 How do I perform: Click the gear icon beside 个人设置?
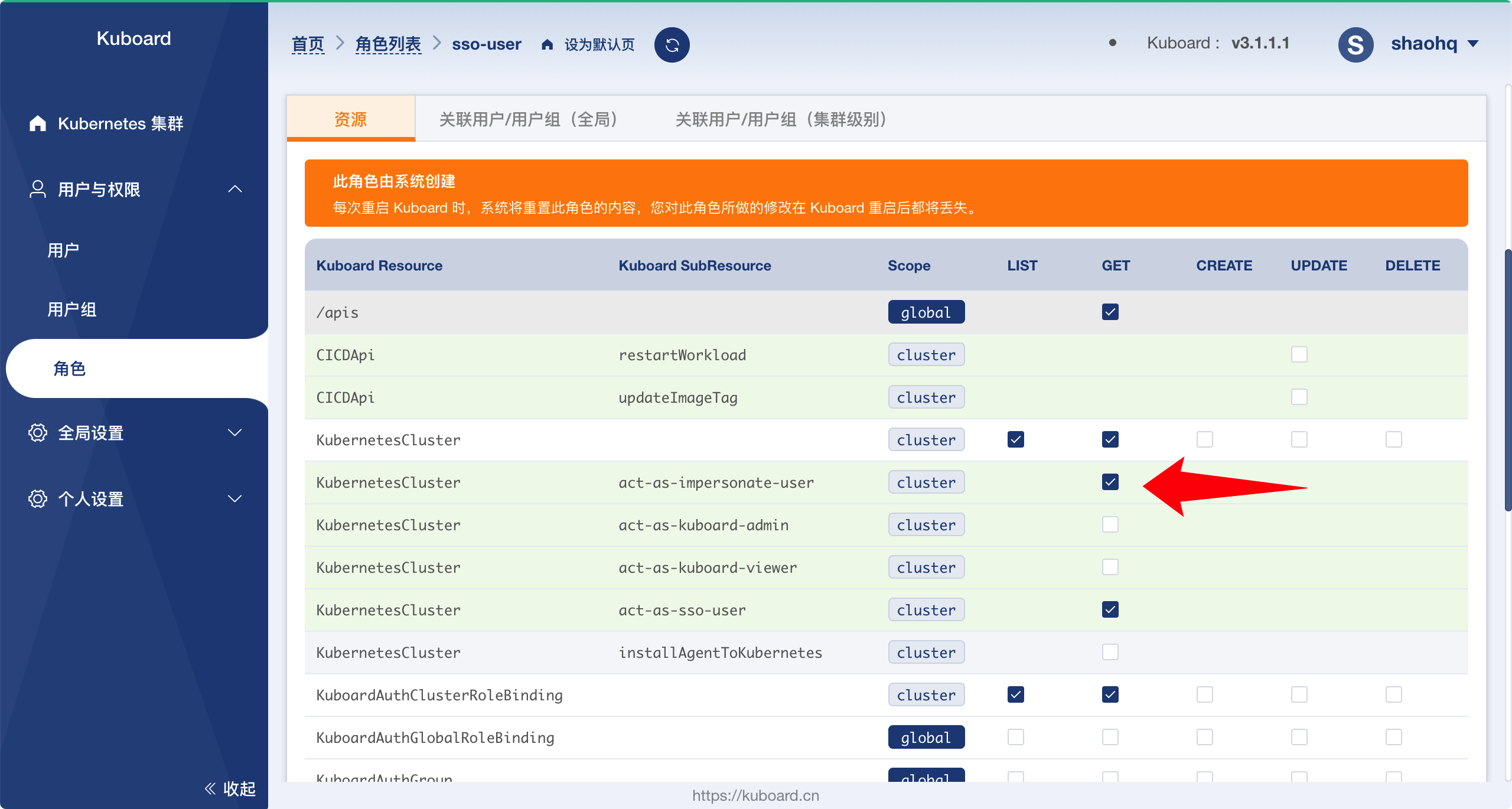coord(38,498)
